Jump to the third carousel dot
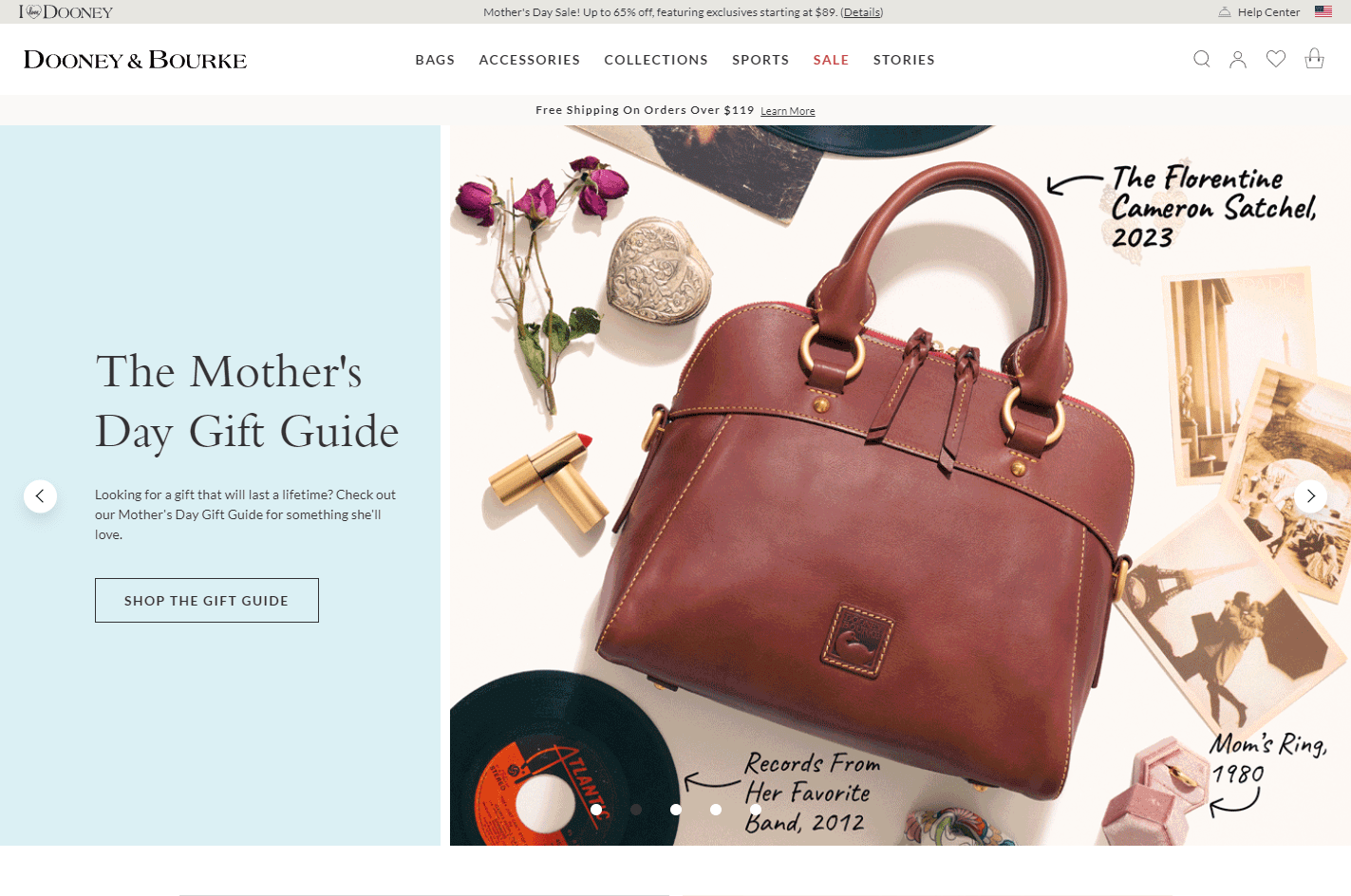This screenshot has width=1351, height=896. click(x=676, y=810)
